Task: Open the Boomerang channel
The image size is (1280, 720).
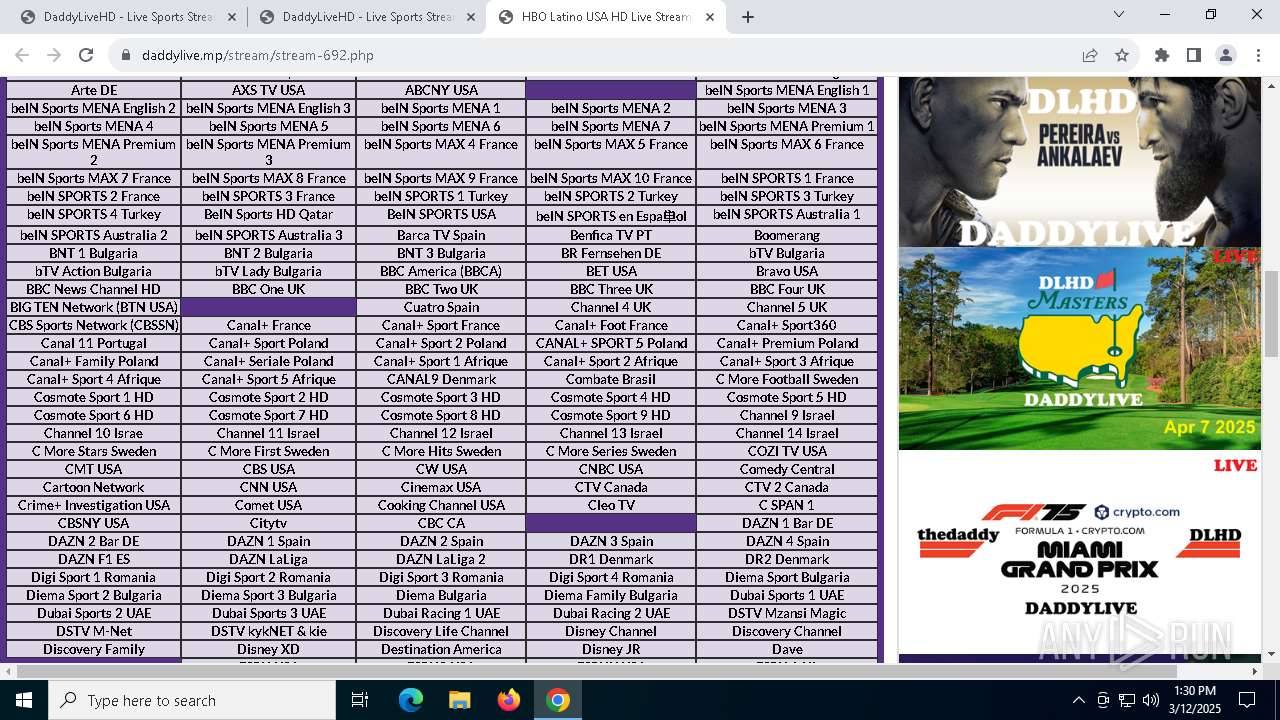Action: [x=787, y=235]
